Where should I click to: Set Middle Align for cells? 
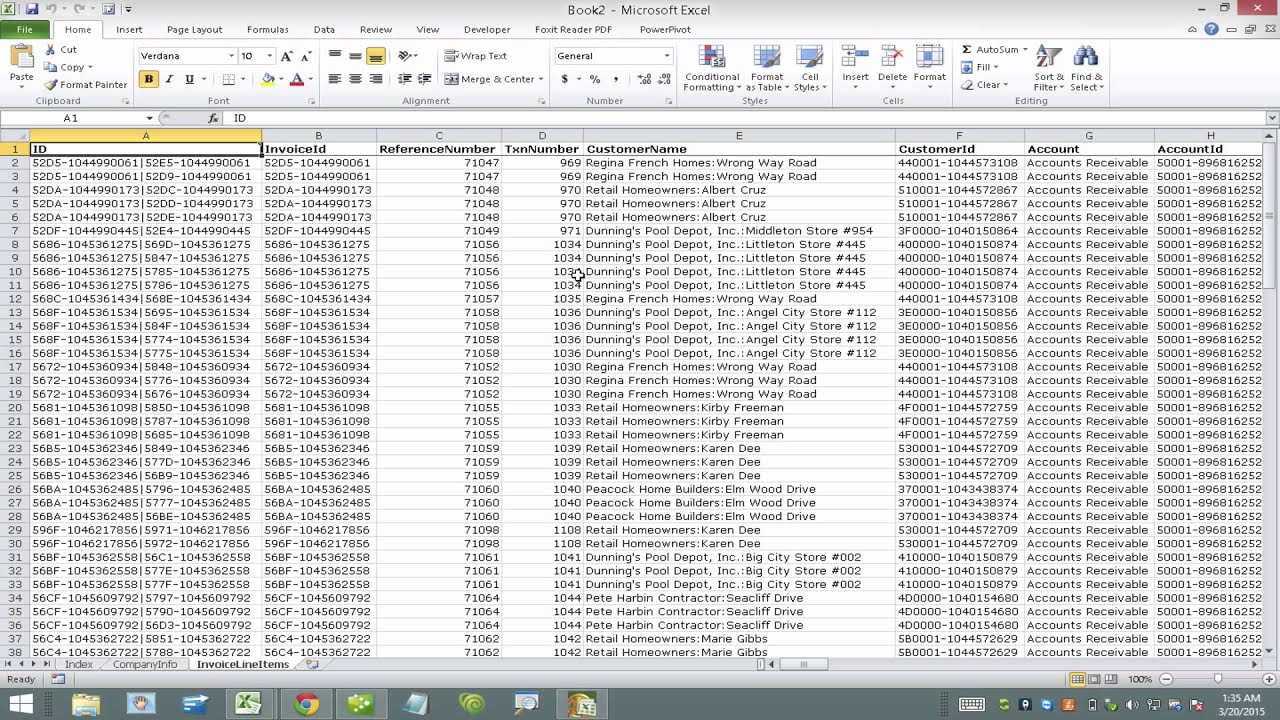(x=355, y=56)
